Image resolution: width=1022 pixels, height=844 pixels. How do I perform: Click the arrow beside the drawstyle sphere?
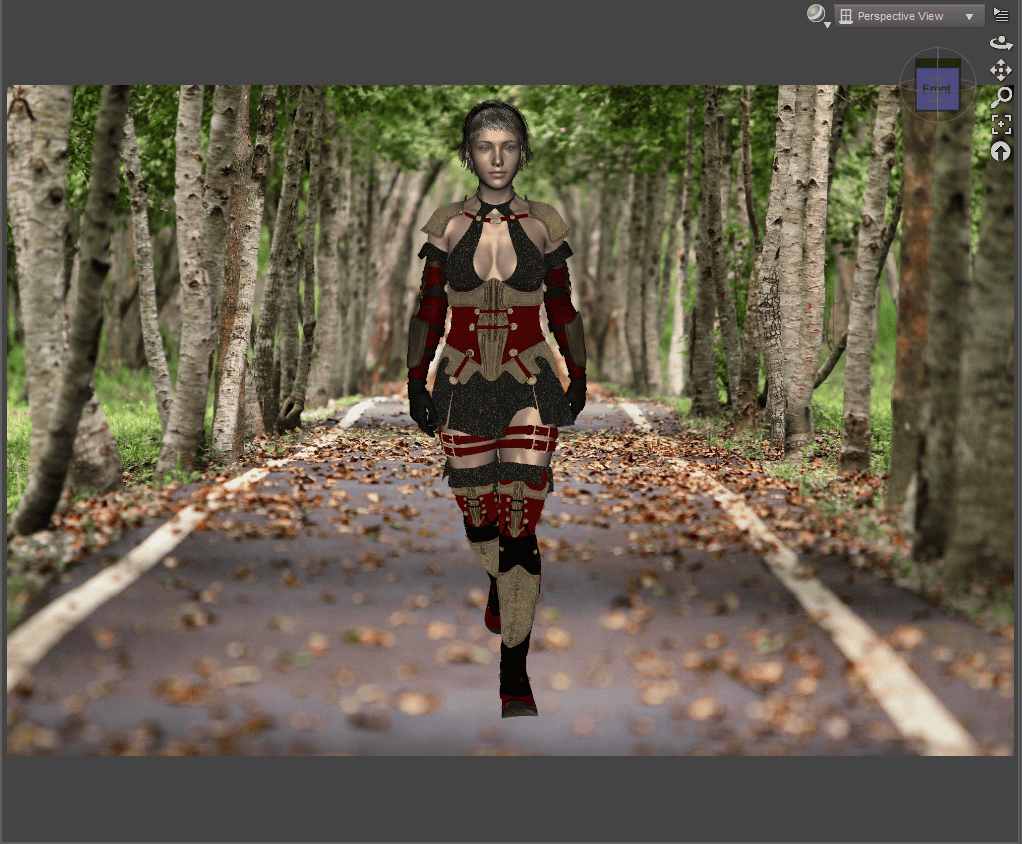[x=826, y=24]
